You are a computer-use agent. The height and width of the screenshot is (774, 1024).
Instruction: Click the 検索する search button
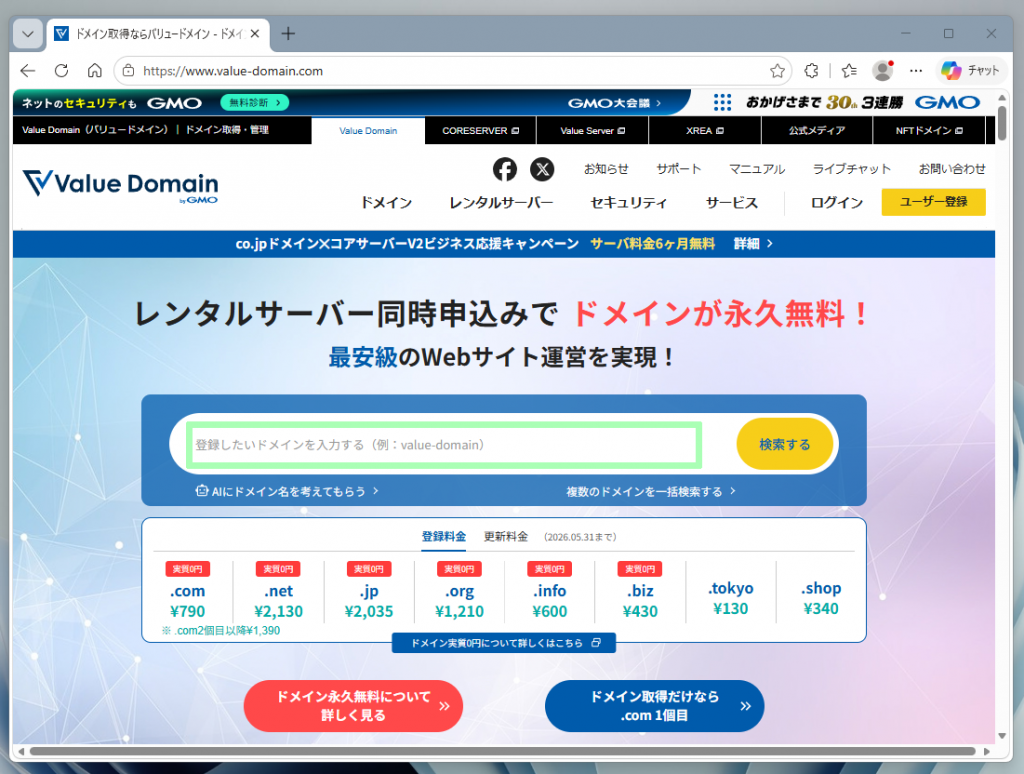784,444
